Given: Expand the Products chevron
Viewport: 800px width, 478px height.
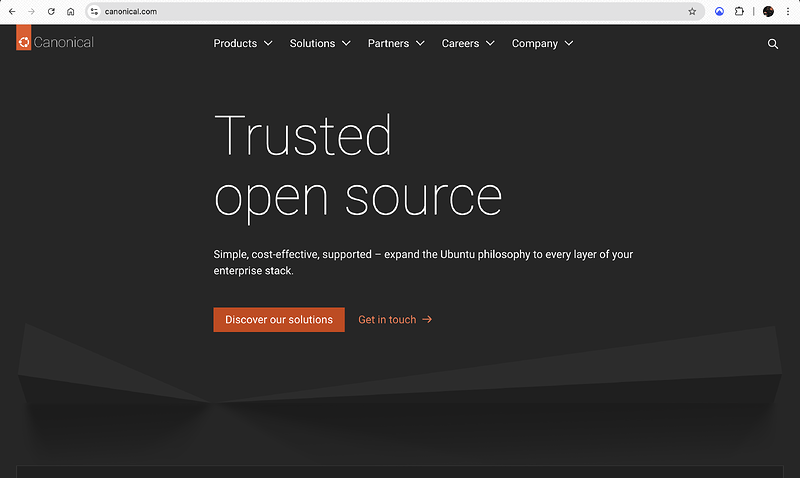Looking at the screenshot, I should pos(268,43).
